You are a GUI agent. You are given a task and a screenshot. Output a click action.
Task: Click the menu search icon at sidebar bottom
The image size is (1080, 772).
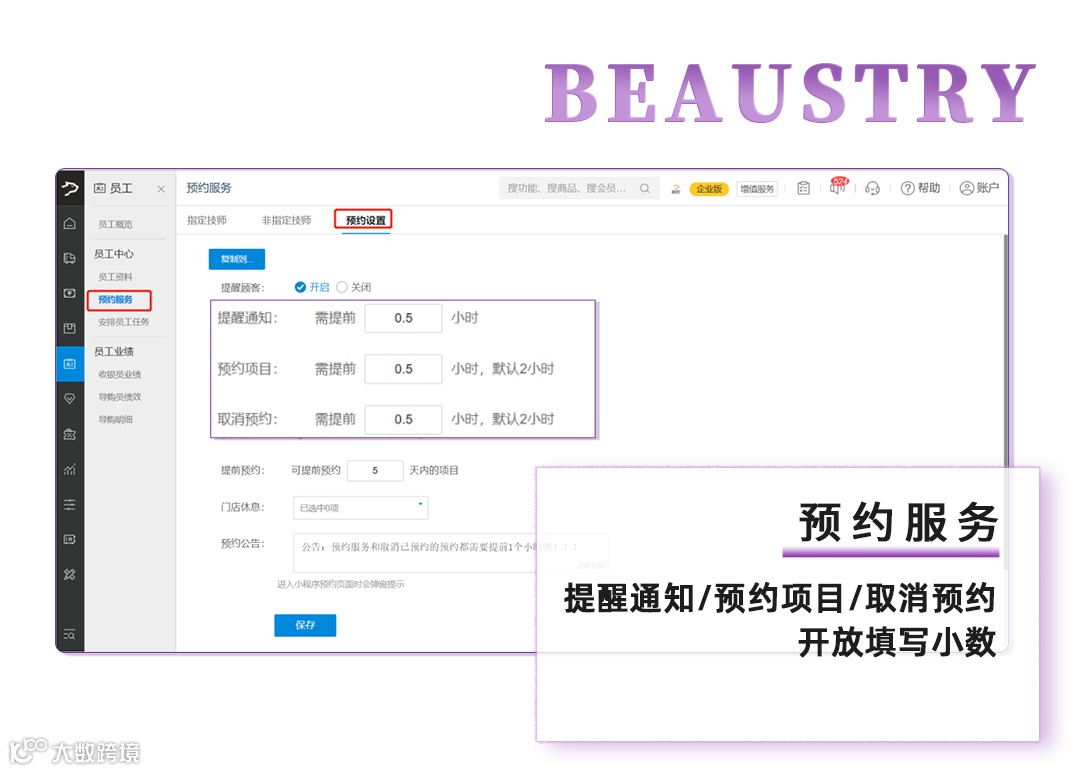pyautogui.click(x=70, y=634)
